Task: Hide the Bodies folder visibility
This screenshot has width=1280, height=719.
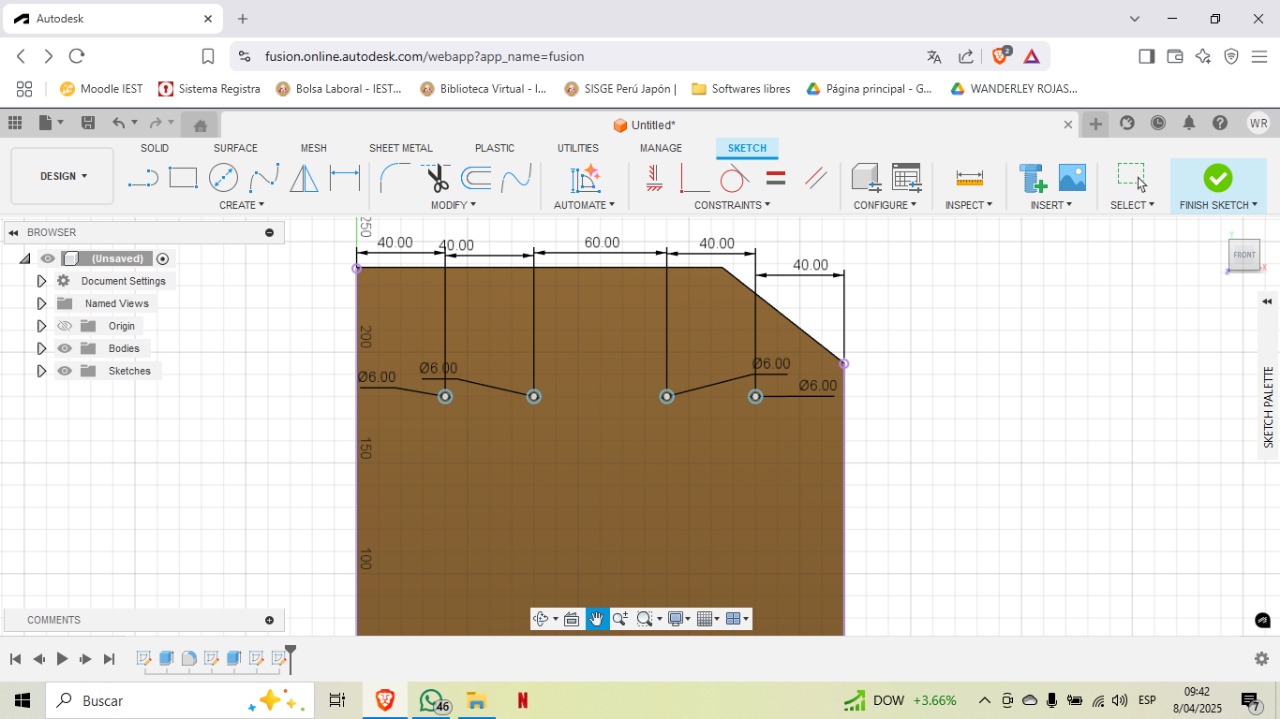Action: click(65, 348)
